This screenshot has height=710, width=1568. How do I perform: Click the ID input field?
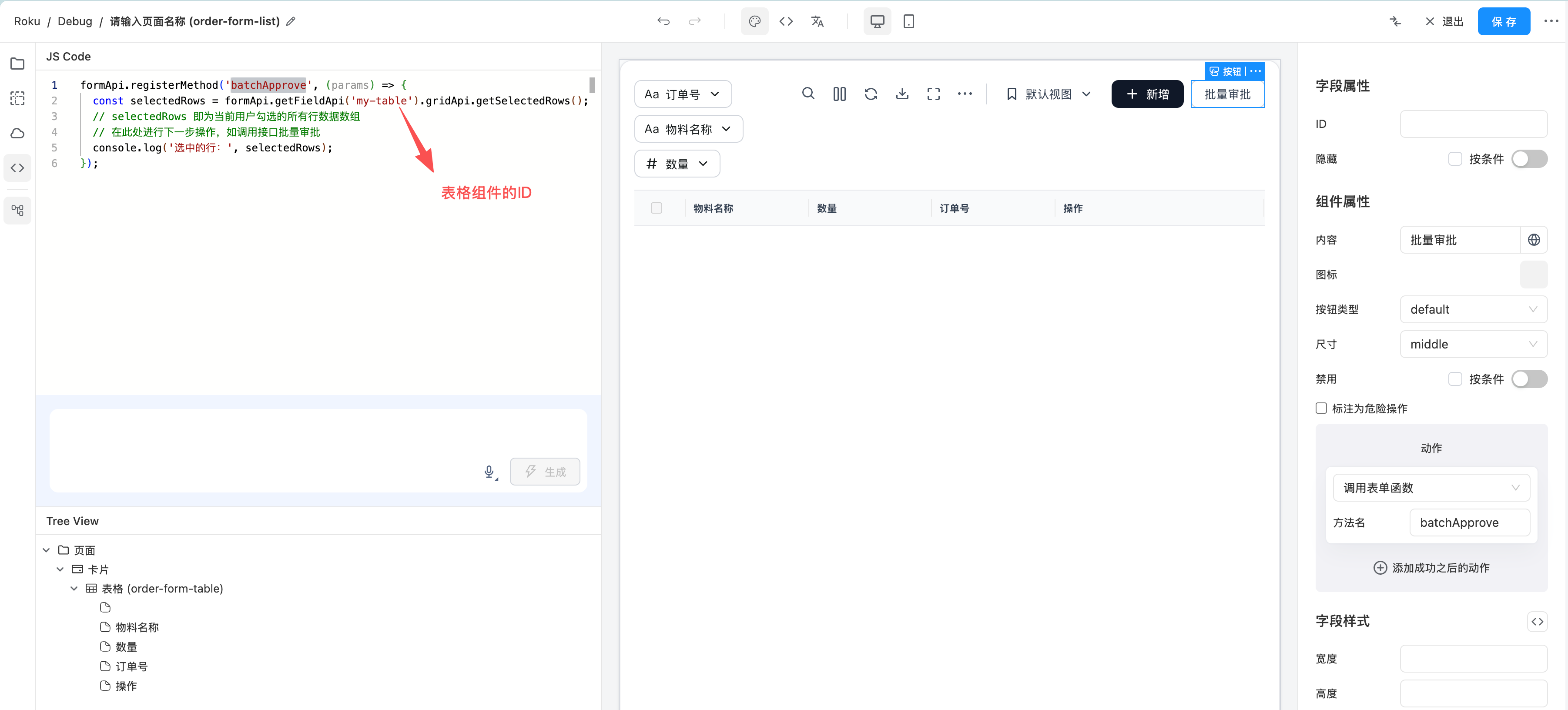[1474, 124]
